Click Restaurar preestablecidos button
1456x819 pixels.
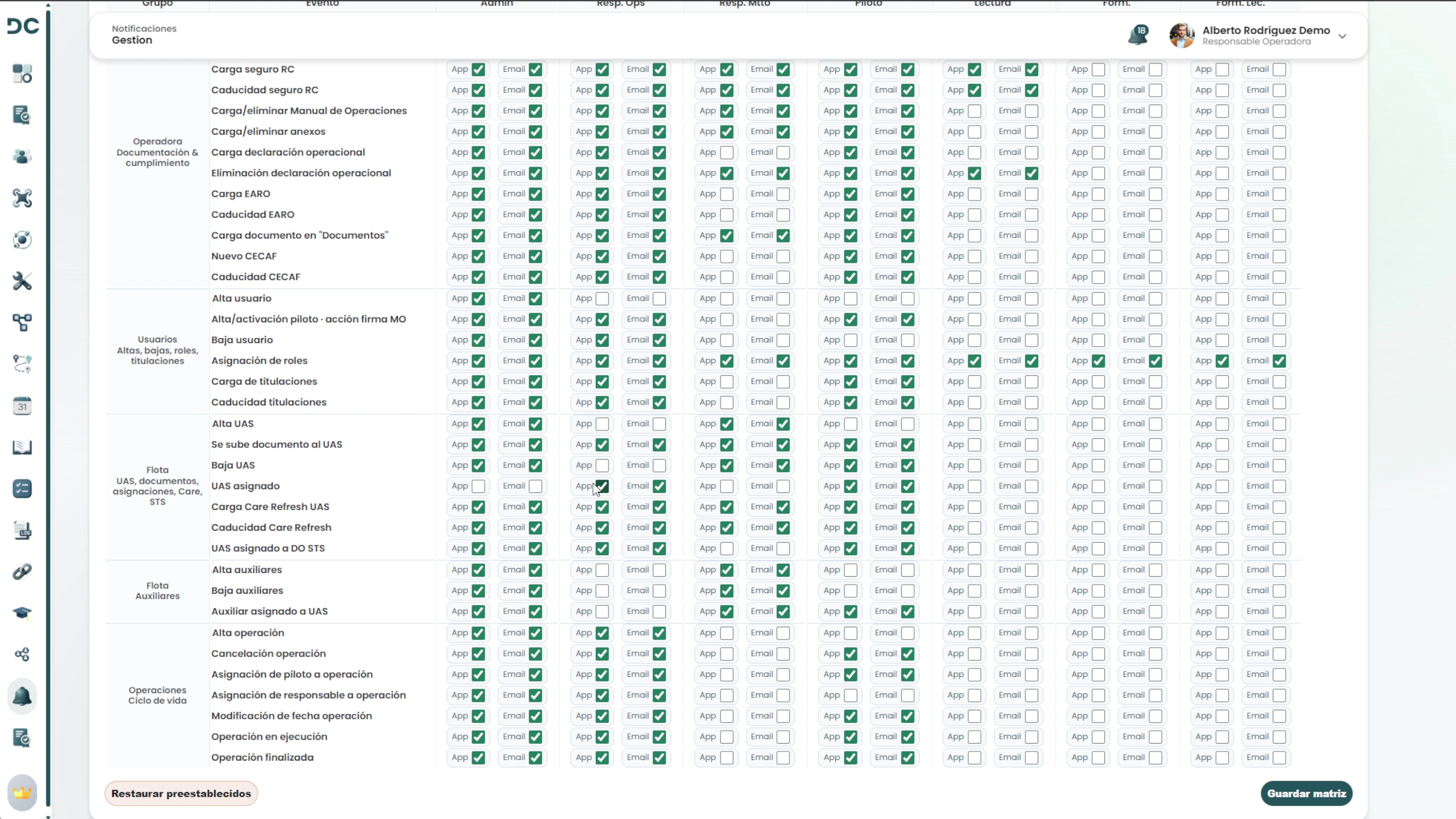181,794
